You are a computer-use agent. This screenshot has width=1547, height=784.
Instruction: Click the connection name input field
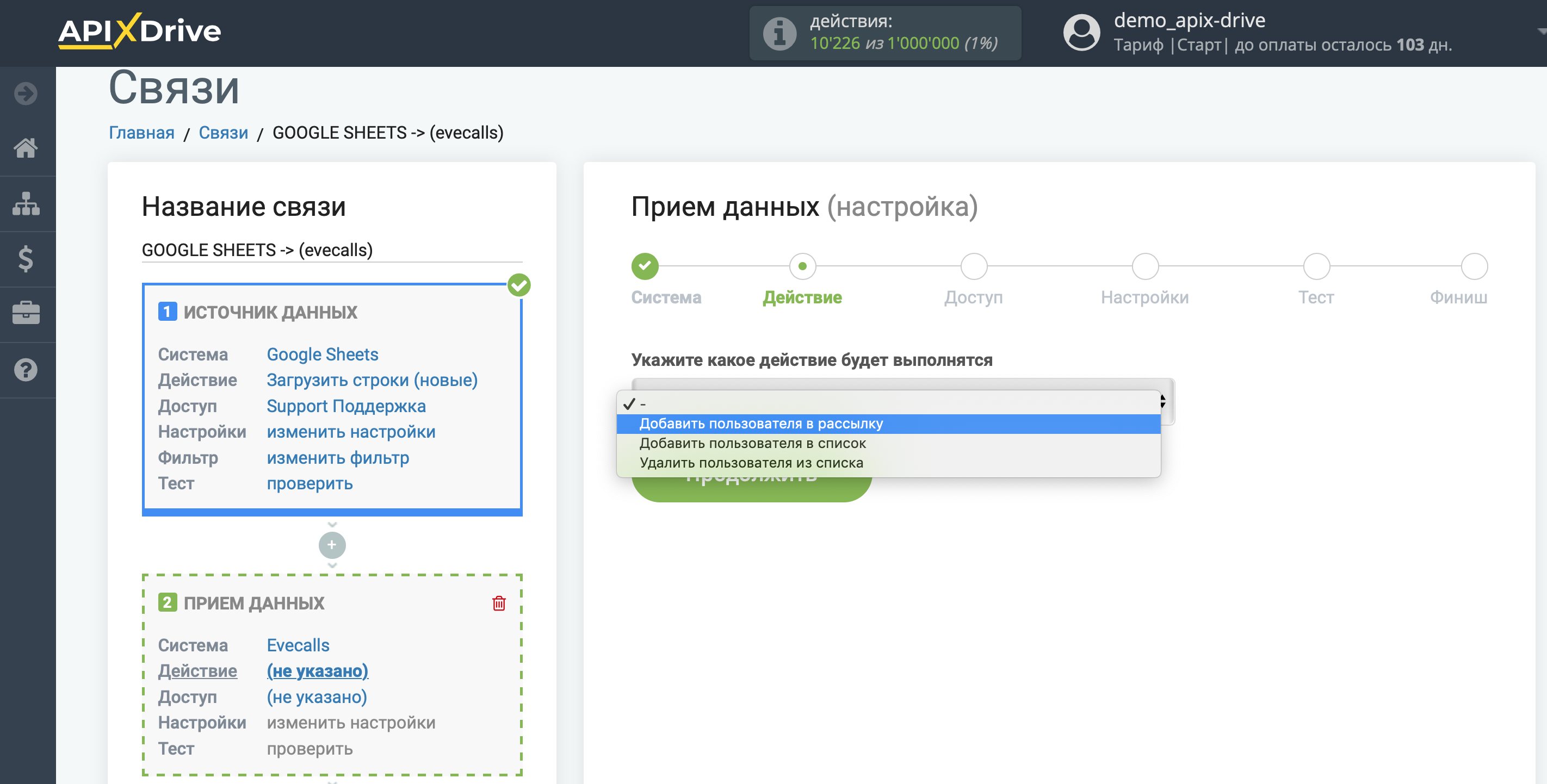tap(329, 249)
